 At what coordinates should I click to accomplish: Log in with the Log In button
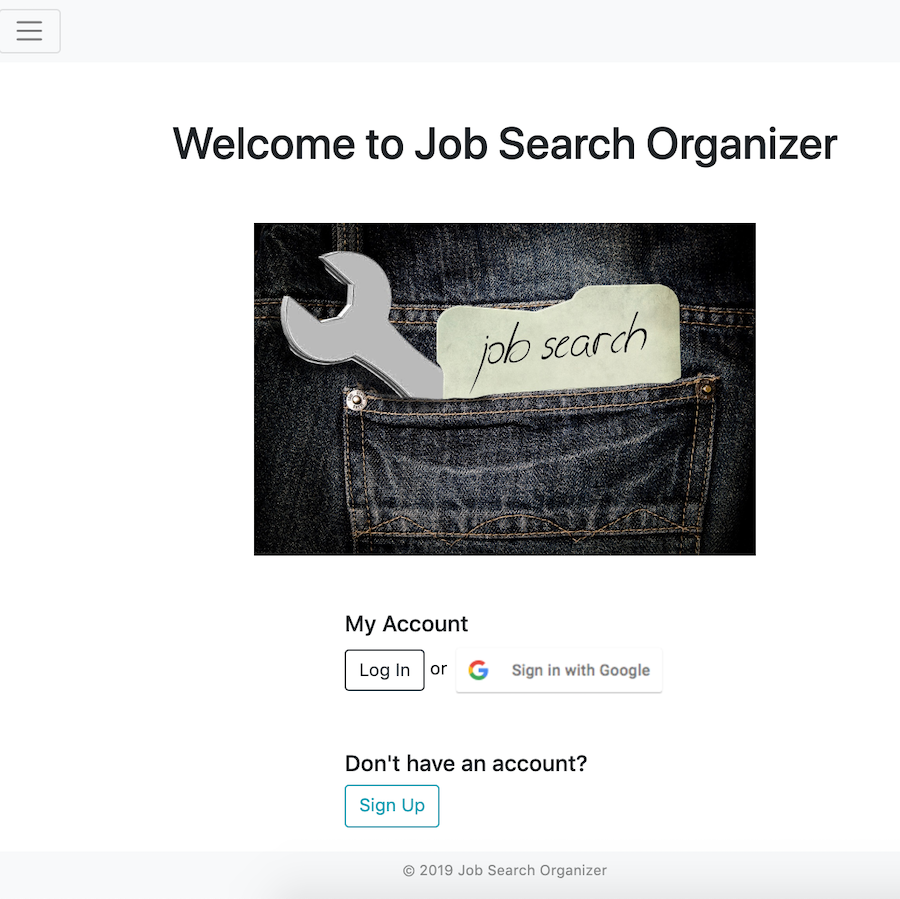[385, 670]
